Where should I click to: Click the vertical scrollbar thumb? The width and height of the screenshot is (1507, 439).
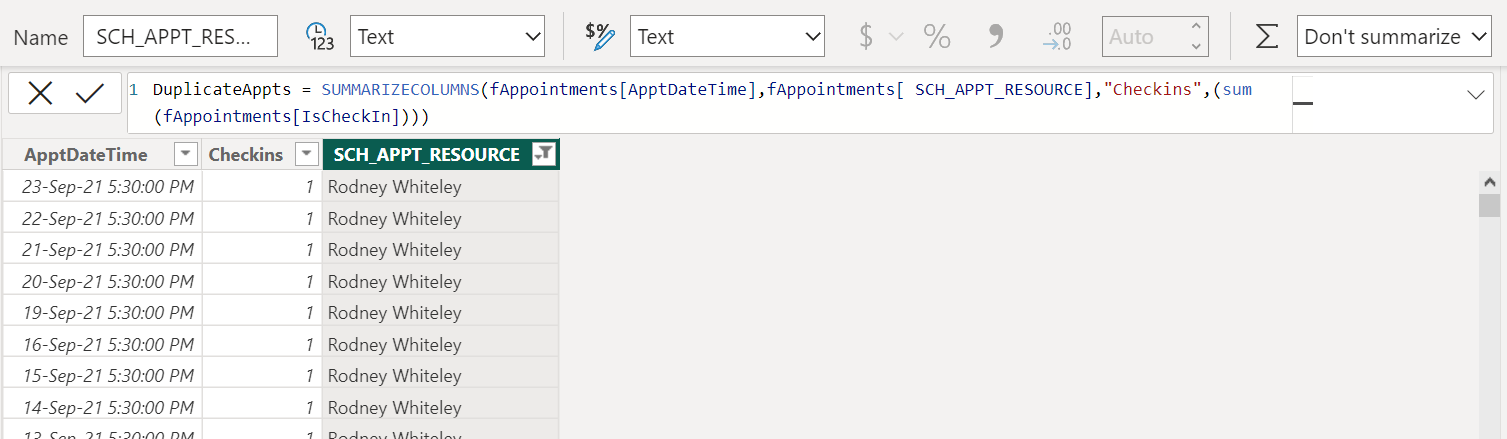[1489, 206]
